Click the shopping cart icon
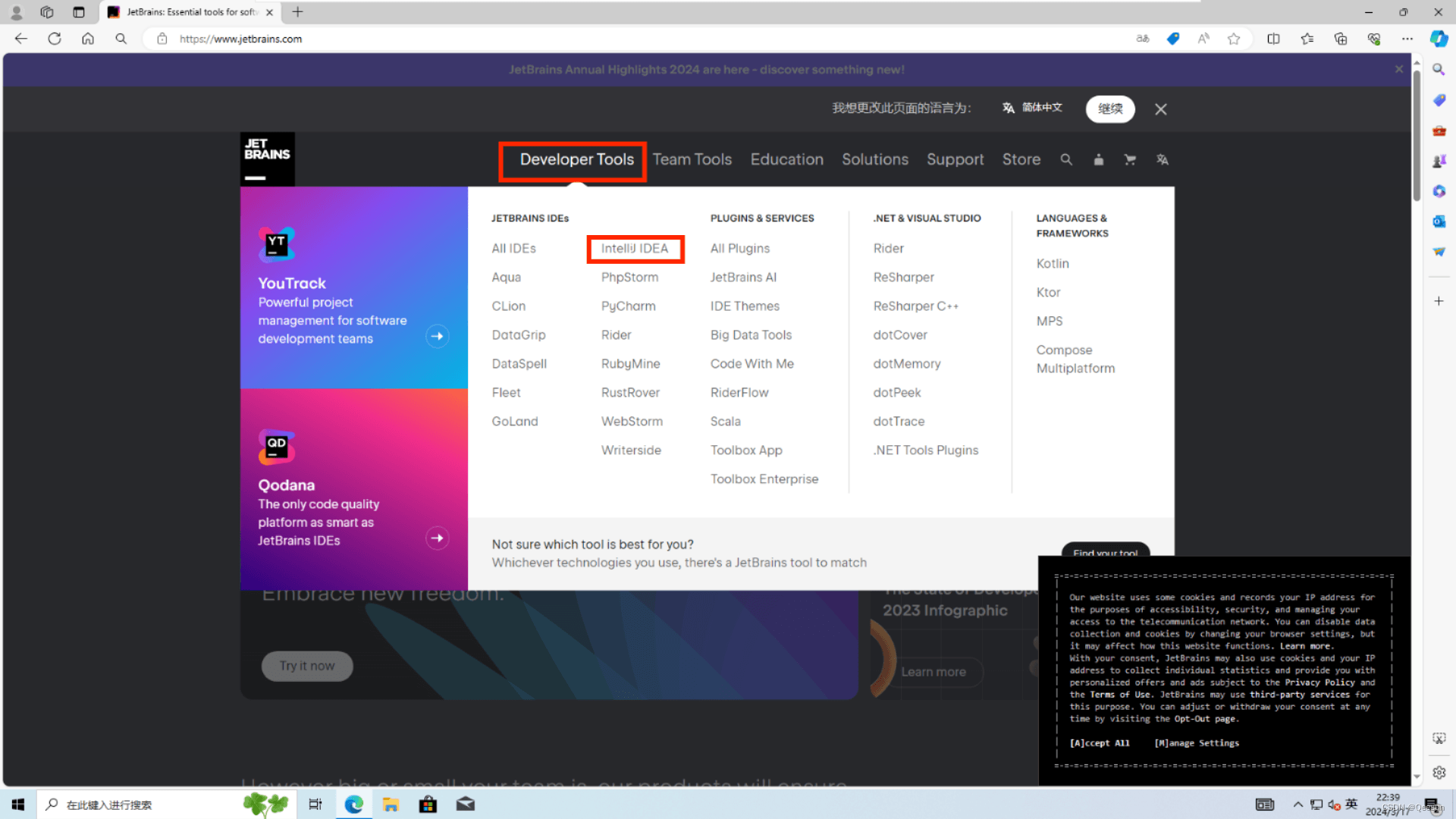Image resolution: width=1456 pixels, height=819 pixels. pyautogui.click(x=1130, y=159)
